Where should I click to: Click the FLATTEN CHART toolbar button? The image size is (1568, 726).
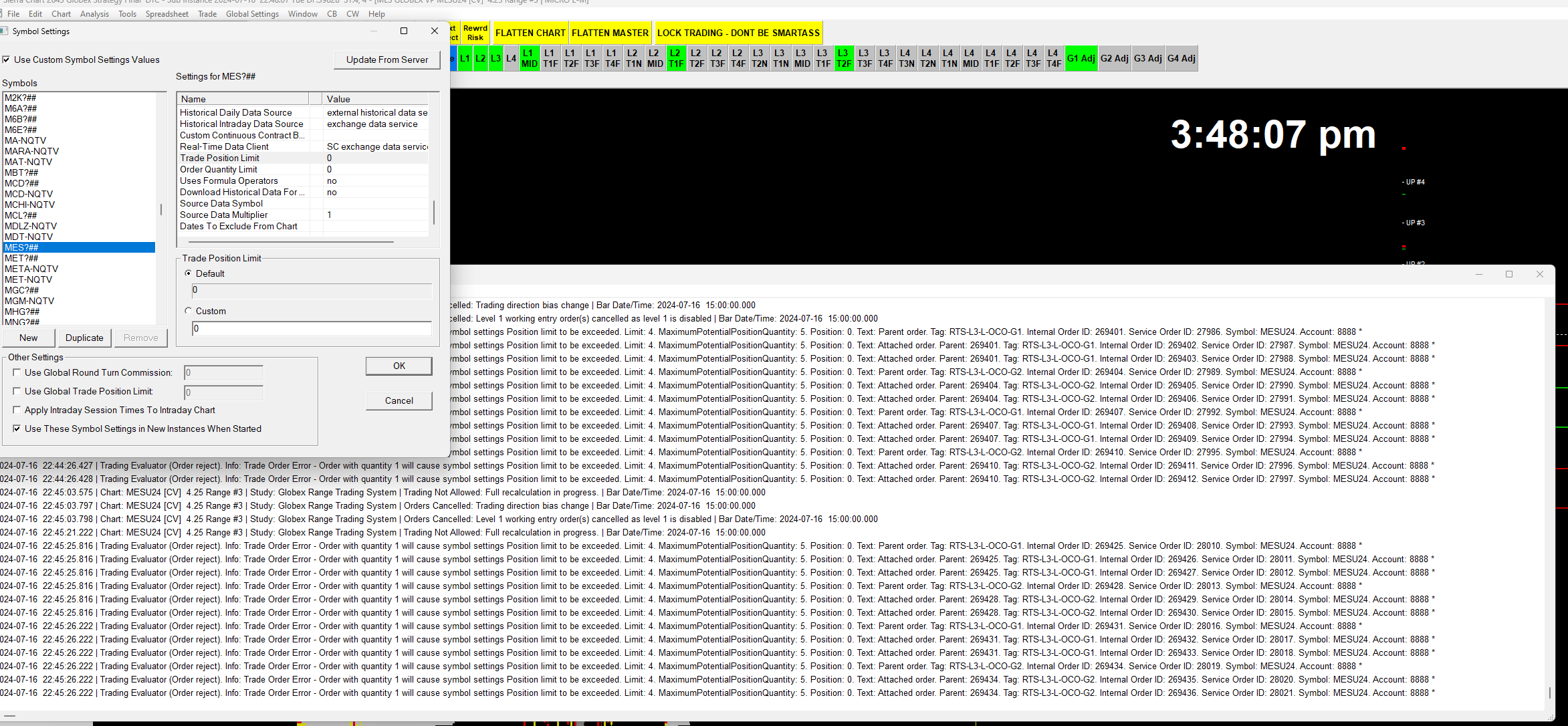530,33
